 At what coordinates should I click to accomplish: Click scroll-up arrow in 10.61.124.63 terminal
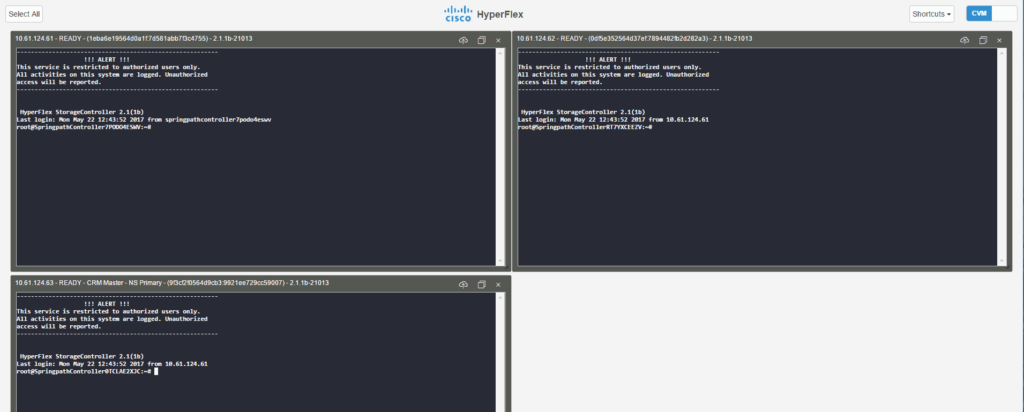point(500,296)
